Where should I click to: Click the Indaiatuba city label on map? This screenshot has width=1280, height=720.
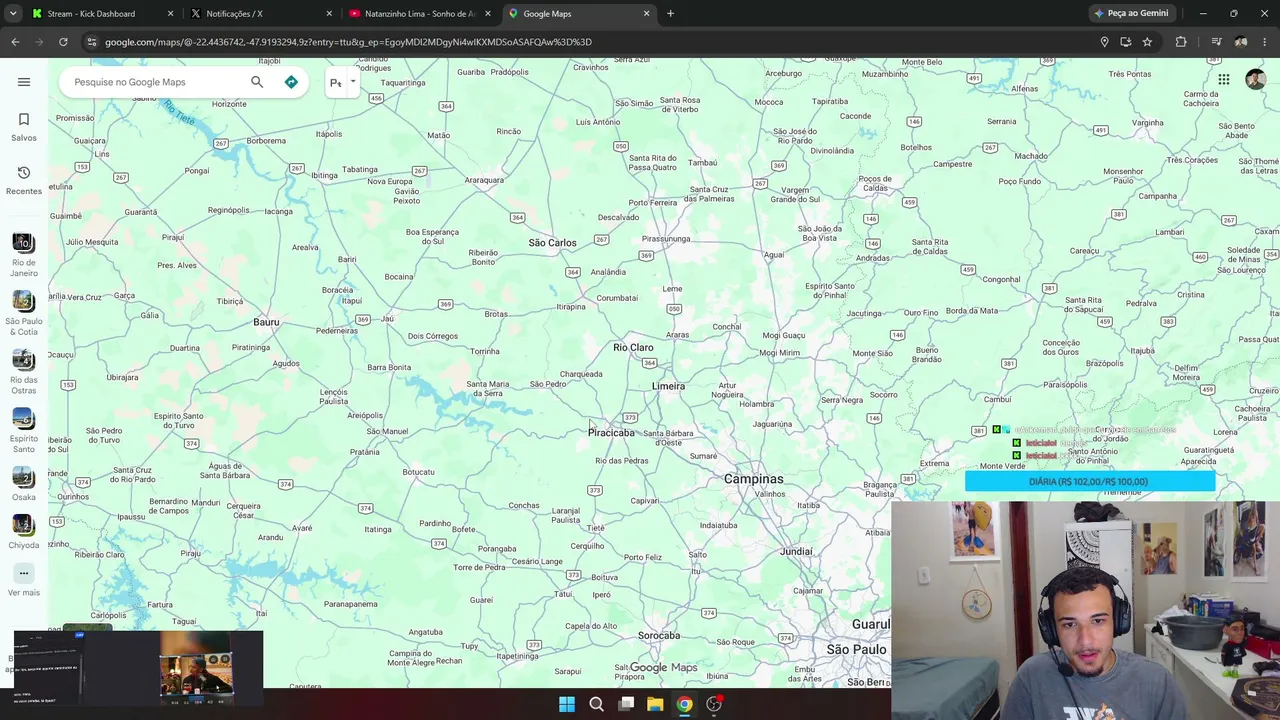tap(719, 526)
